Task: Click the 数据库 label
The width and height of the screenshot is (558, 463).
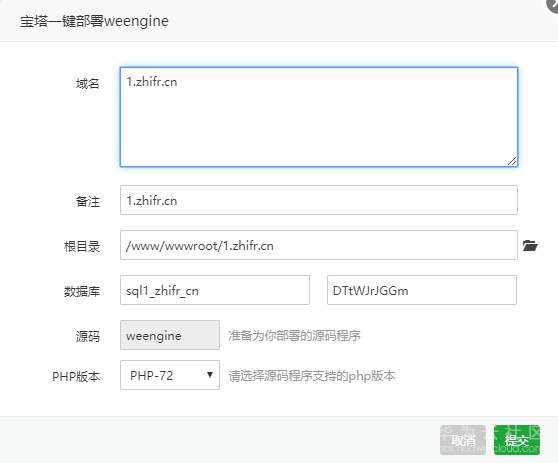Action: [x=82, y=291]
